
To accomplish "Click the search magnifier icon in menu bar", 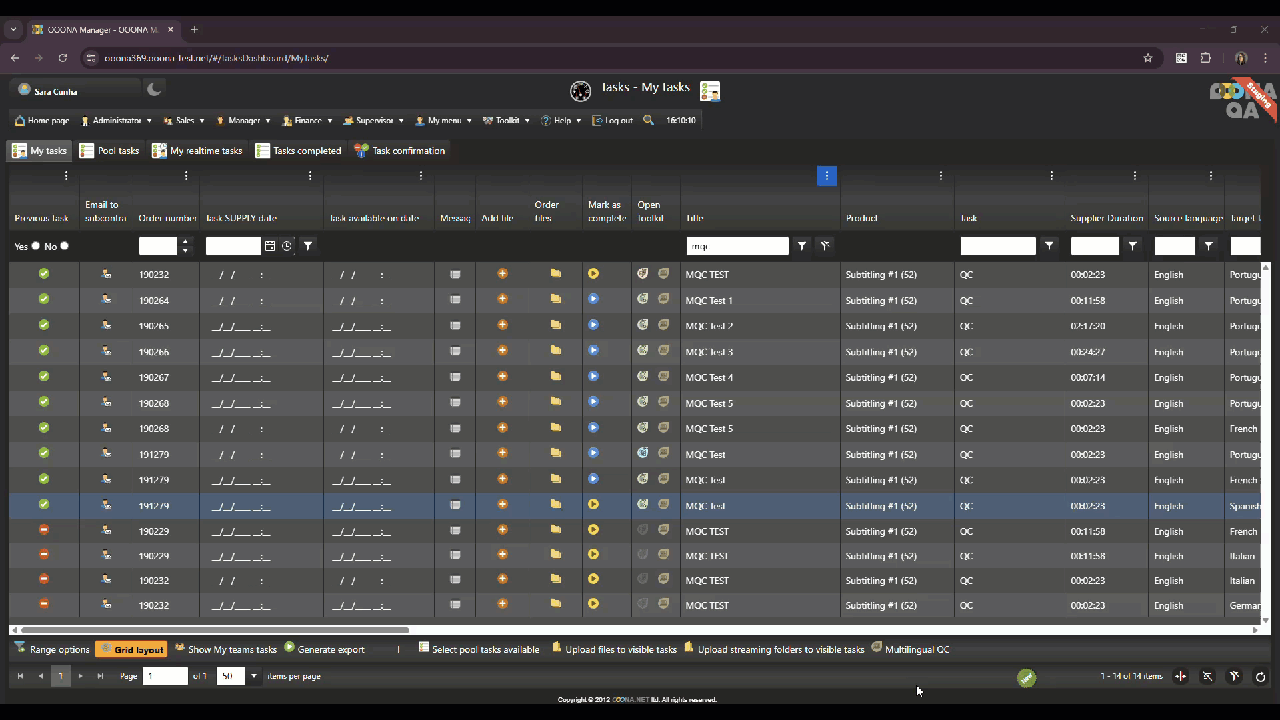I will coord(648,120).
